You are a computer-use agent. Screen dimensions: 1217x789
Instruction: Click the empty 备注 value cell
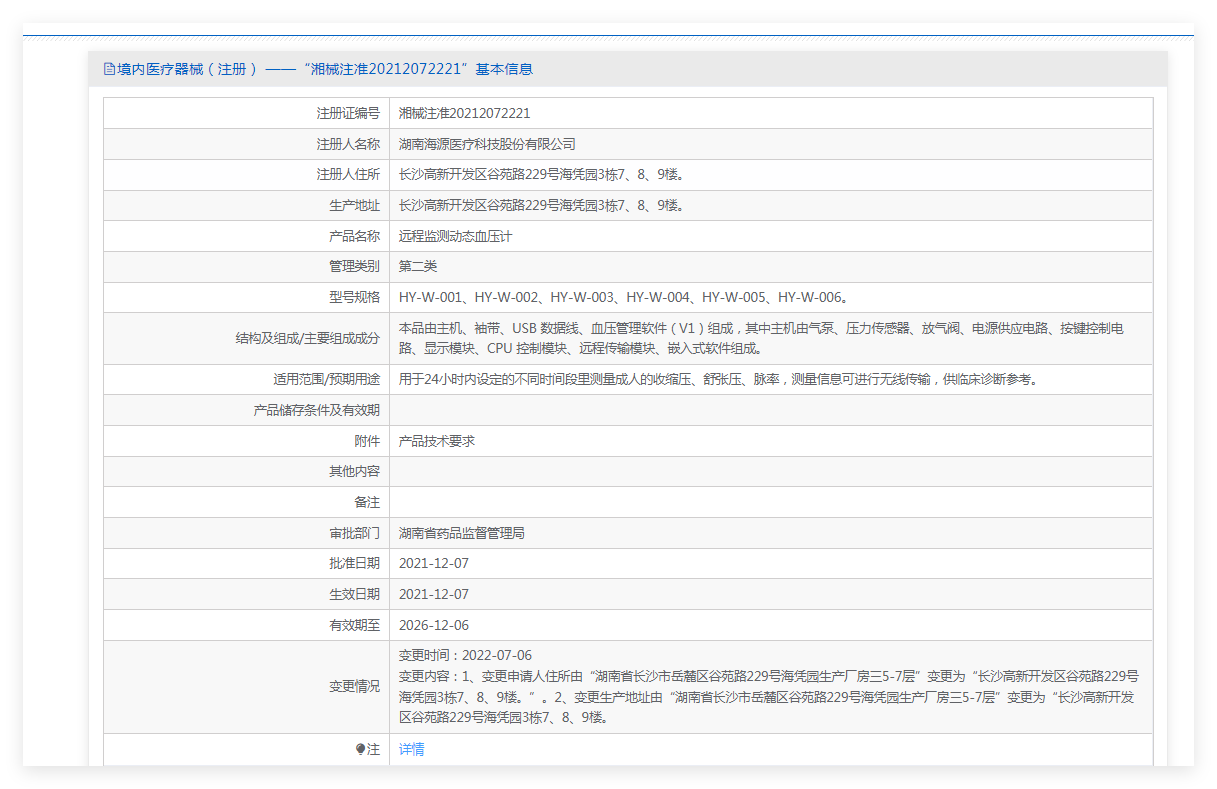coord(770,502)
